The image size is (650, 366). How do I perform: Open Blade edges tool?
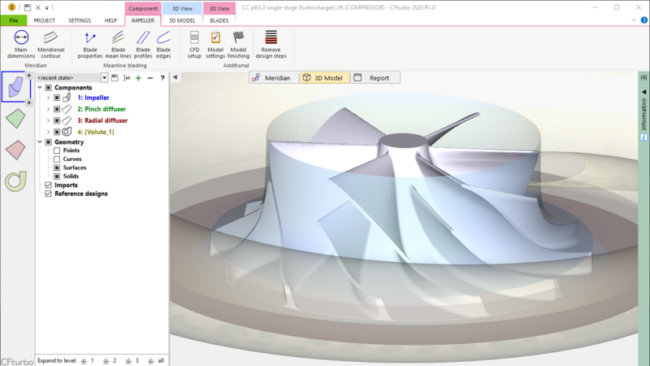coord(163,44)
